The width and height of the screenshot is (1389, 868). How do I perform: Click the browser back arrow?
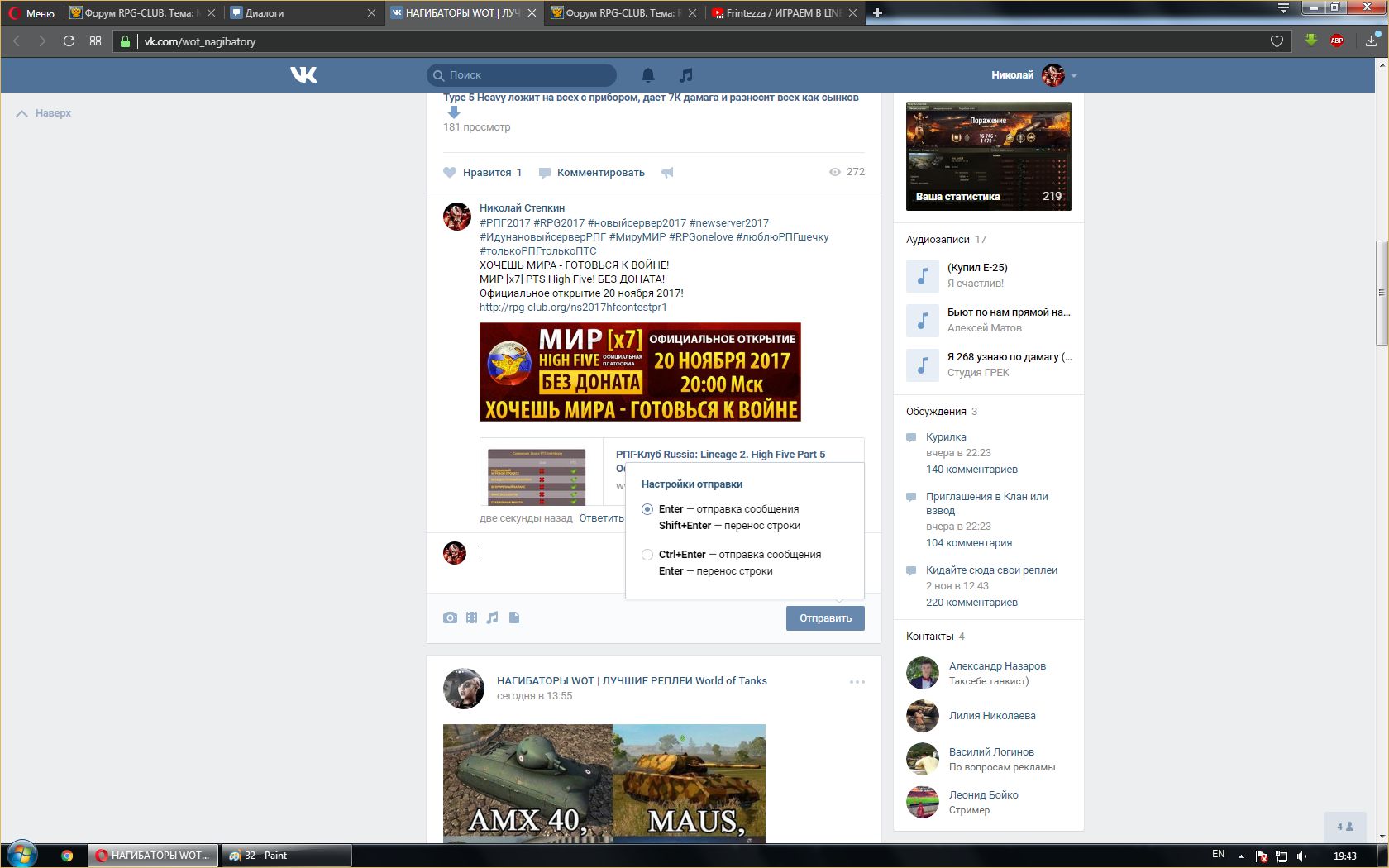coord(17,41)
